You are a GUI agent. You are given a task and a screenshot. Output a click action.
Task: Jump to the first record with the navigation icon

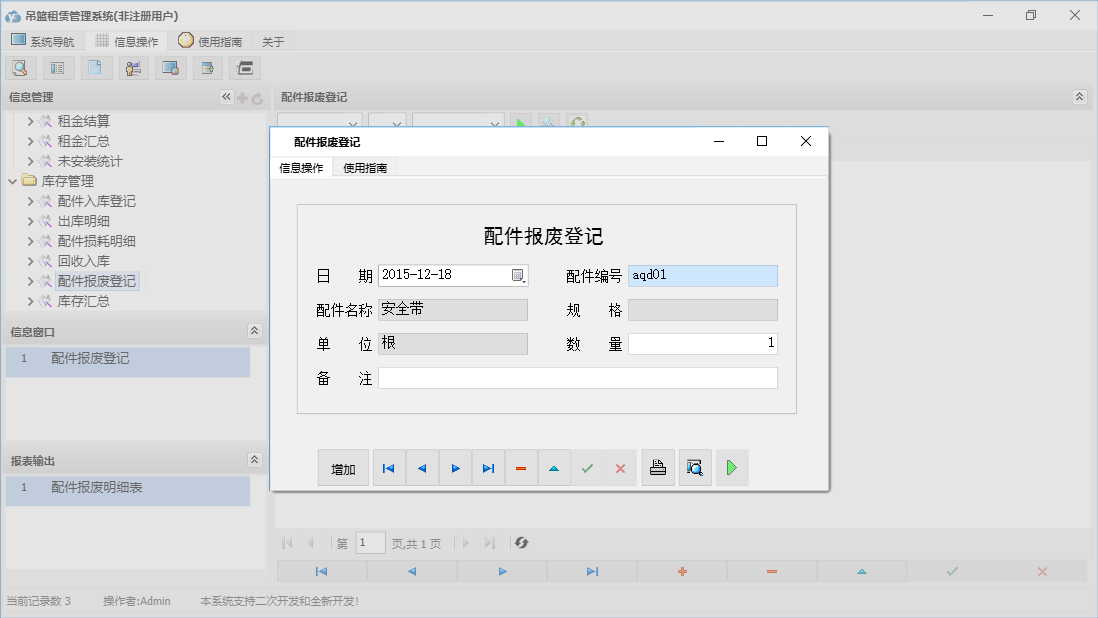[x=388, y=467]
